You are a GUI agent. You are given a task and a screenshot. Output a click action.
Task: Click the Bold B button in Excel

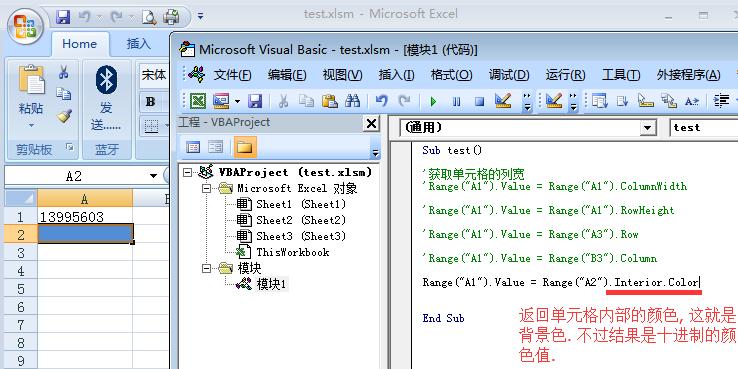click(151, 102)
